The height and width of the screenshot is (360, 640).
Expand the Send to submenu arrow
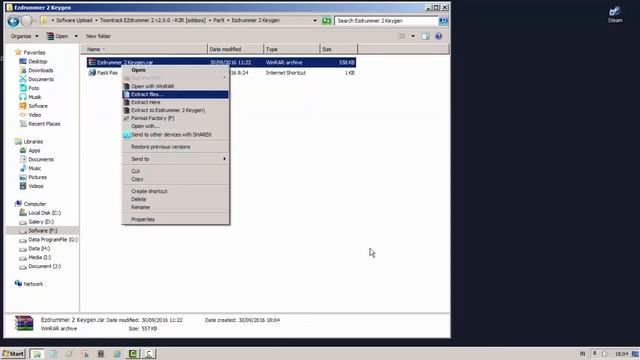click(x=224, y=159)
